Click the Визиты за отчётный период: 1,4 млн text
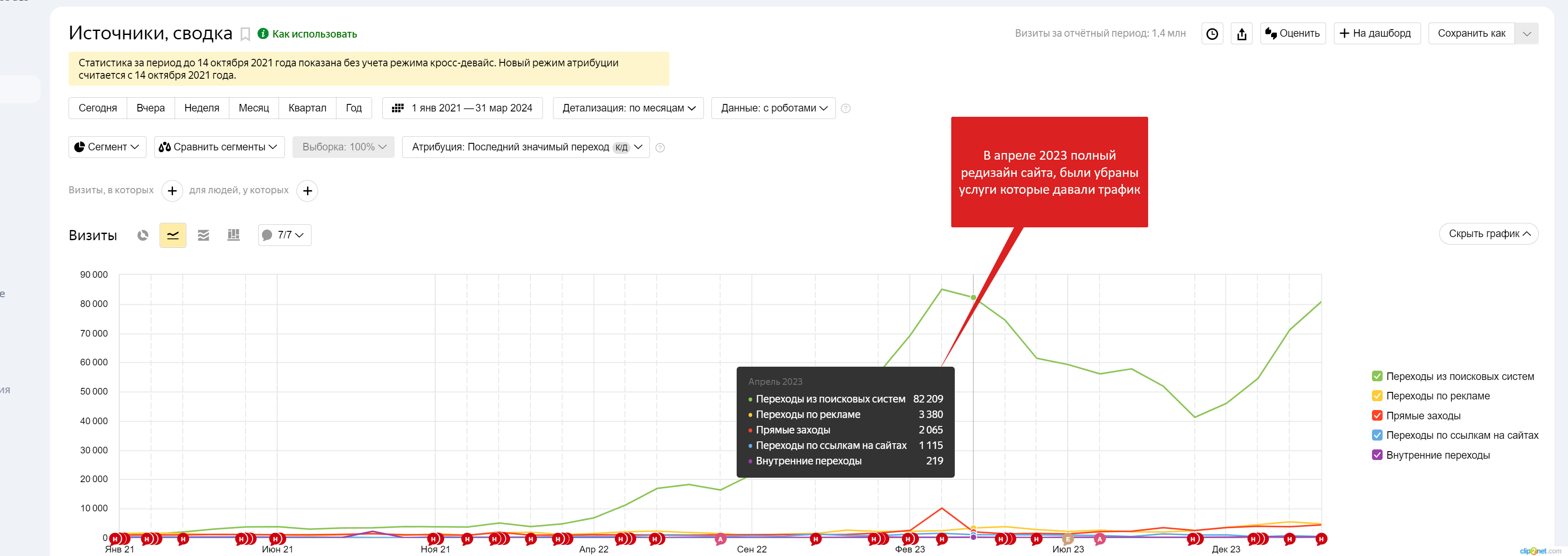This screenshot has width=1568, height=556. pyautogui.click(x=1100, y=34)
